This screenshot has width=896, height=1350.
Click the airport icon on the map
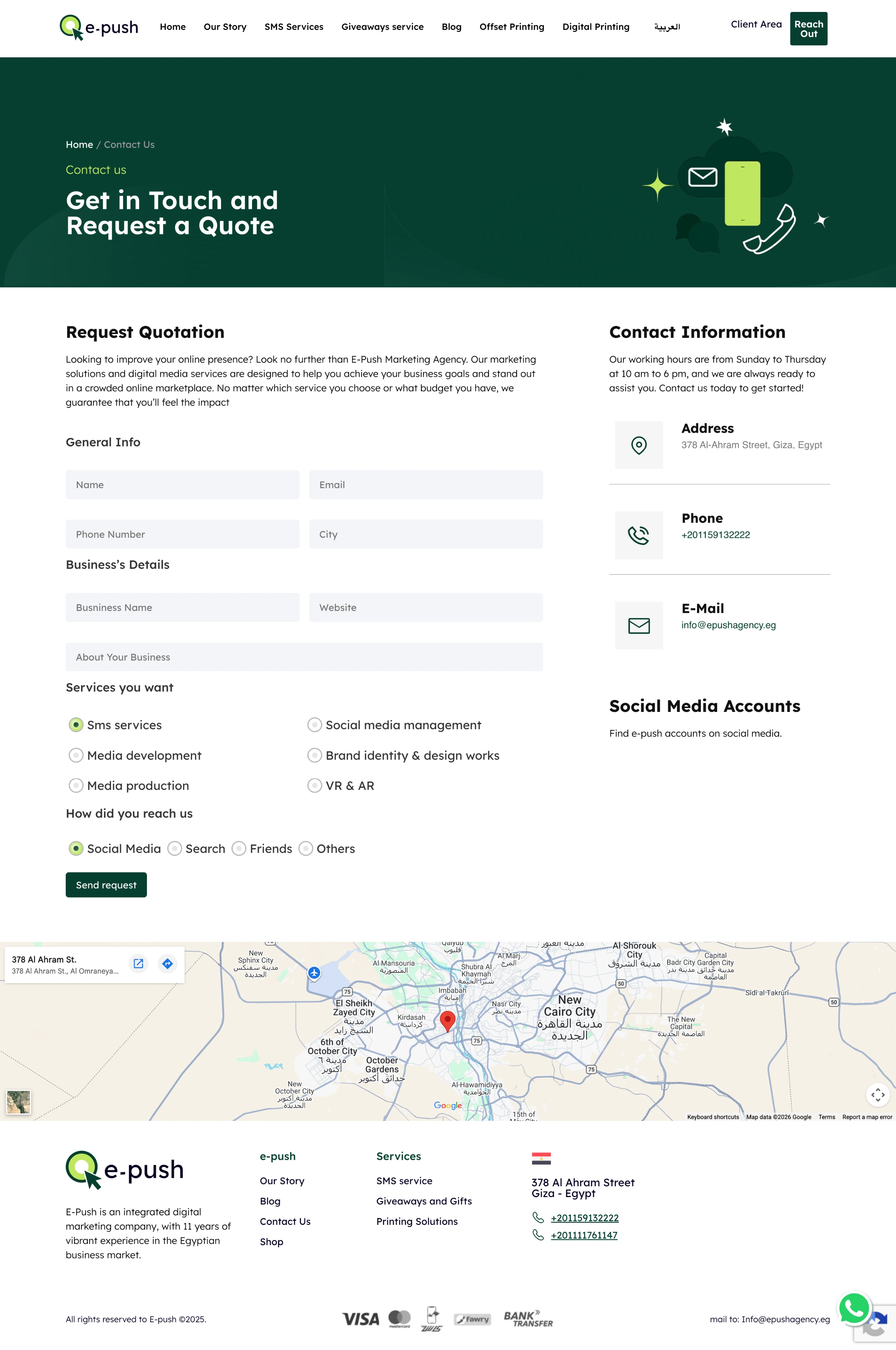pos(314,972)
